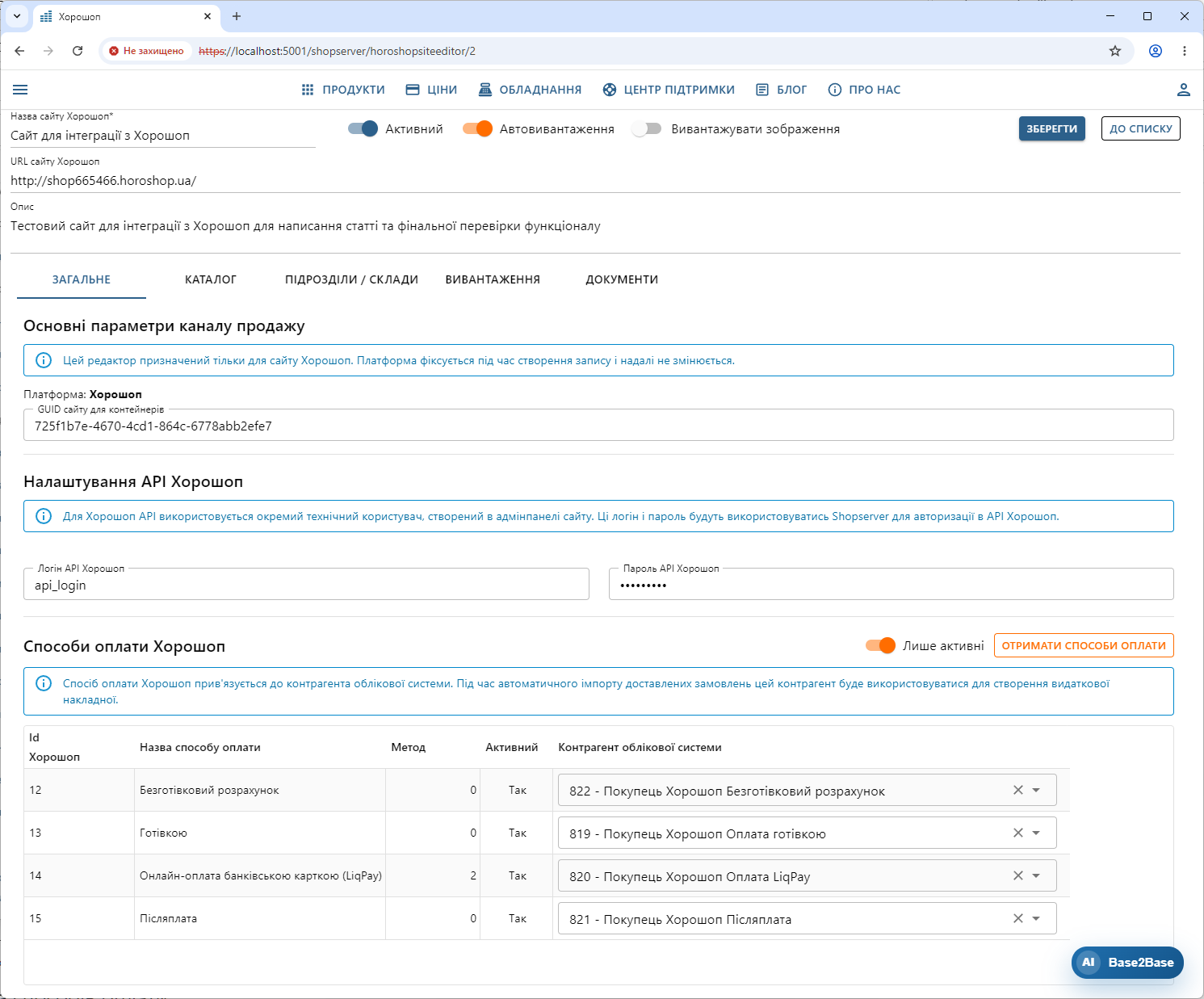Click ОТРИМАТИ СПОСОБИ ОПЛАТИ button
This screenshot has height=999, width=1204.
[1084, 645]
